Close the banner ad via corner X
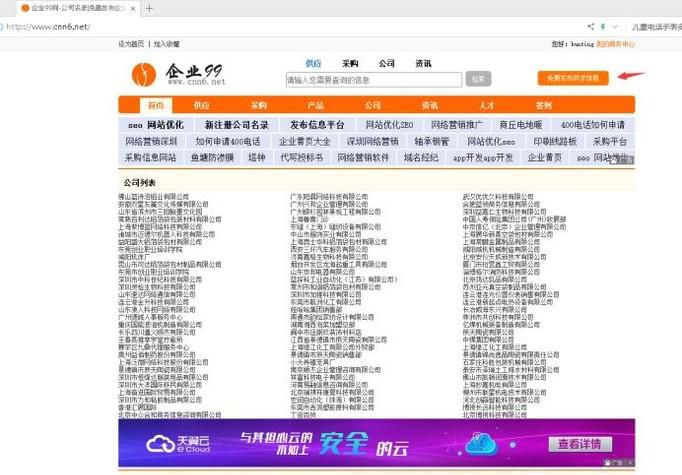The height and width of the screenshot is (475, 682). point(631,463)
